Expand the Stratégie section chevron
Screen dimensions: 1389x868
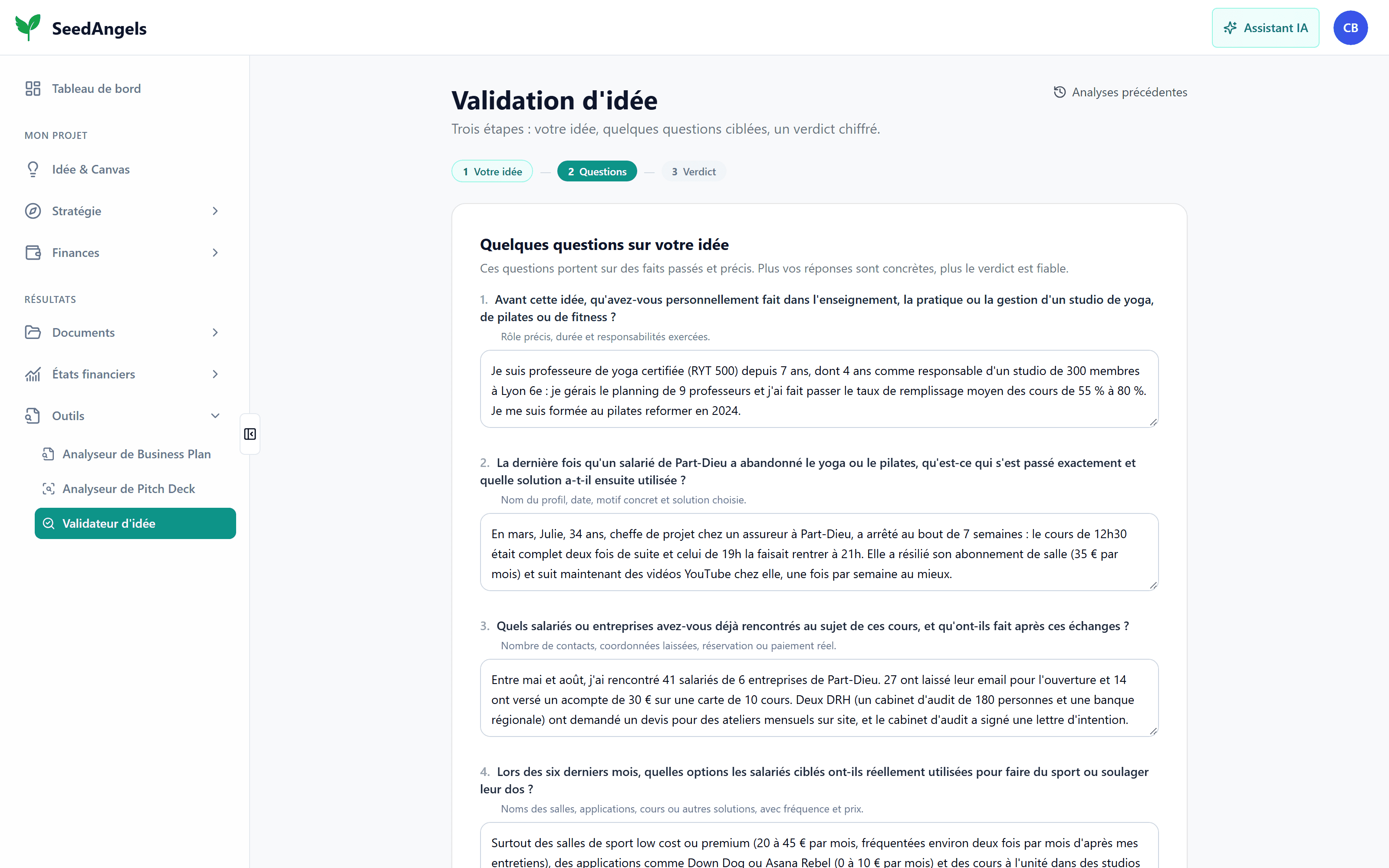215,210
